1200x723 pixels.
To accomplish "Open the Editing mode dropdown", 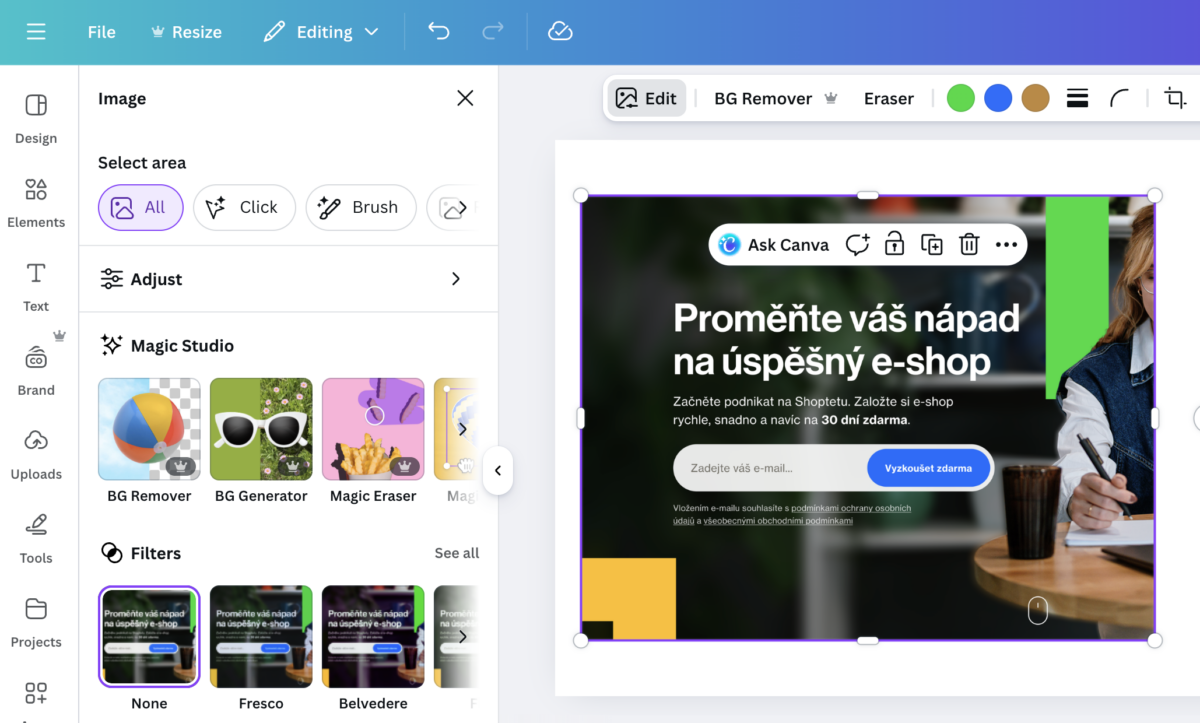I will click(321, 31).
